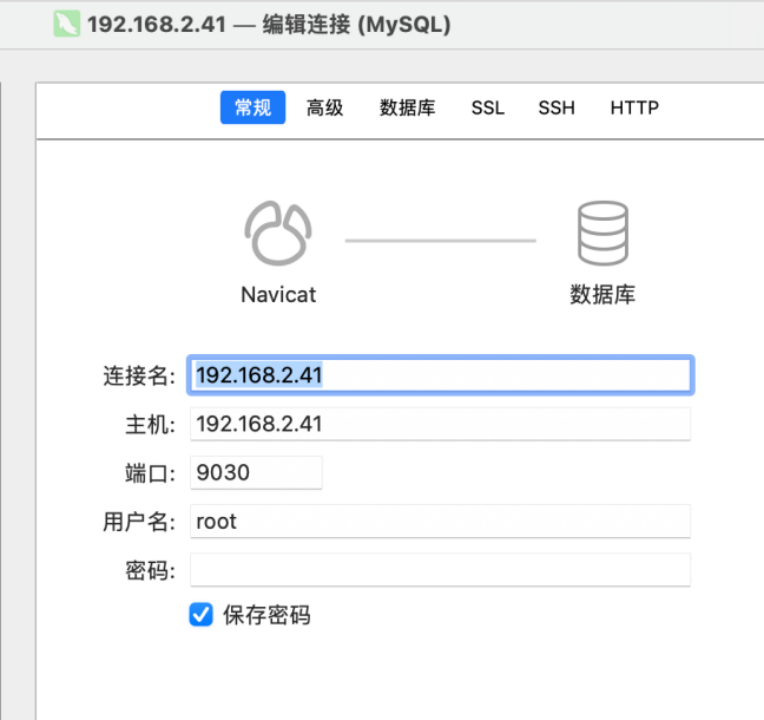Click the window title 编辑连接 (MySQL)

[357, 24]
